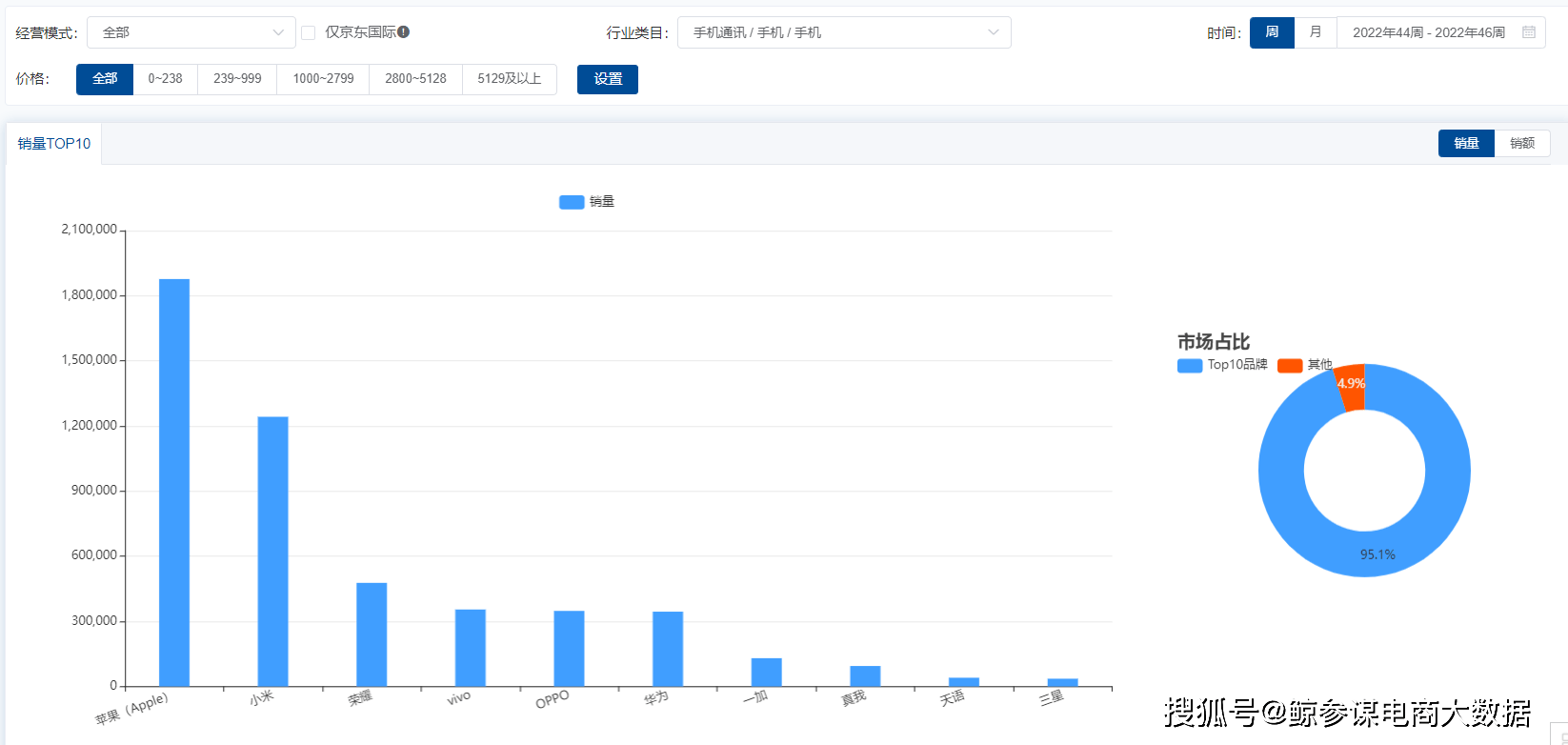Click the info icon beside 仅京东国际

pos(404,32)
